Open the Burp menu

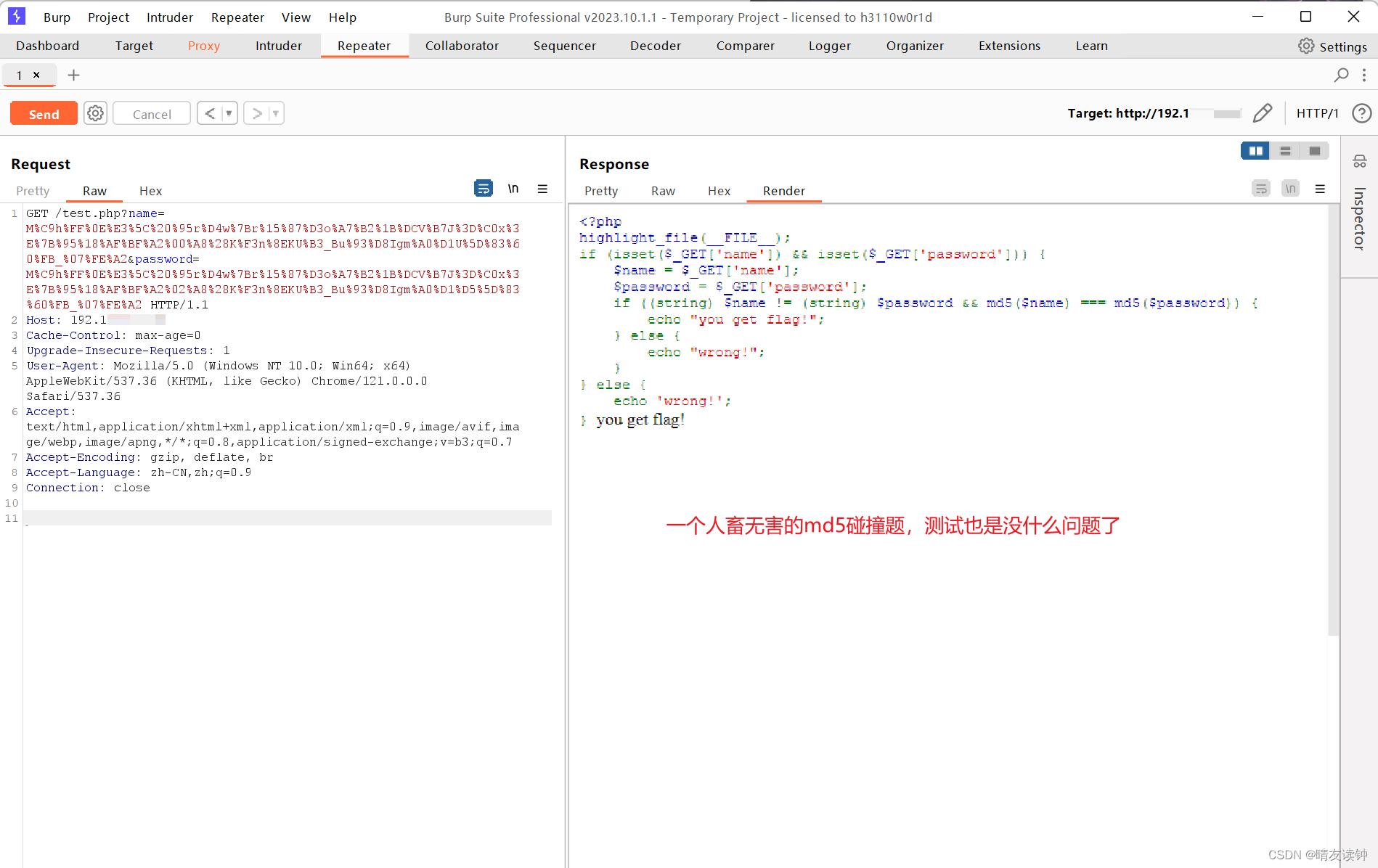pyautogui.click(x=57, y=17)
